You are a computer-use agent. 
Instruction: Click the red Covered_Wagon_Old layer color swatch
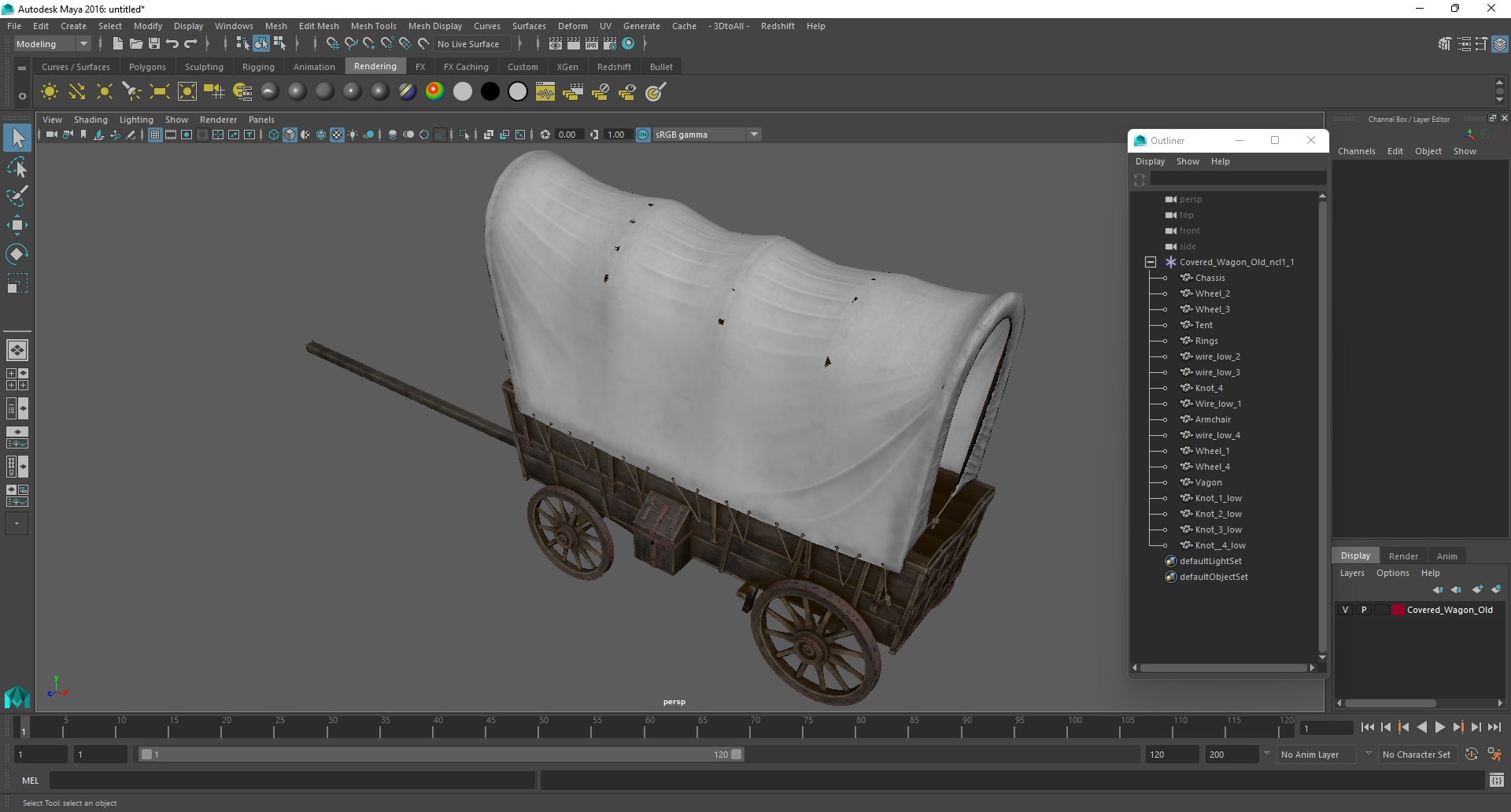(x=1398, y=610)
